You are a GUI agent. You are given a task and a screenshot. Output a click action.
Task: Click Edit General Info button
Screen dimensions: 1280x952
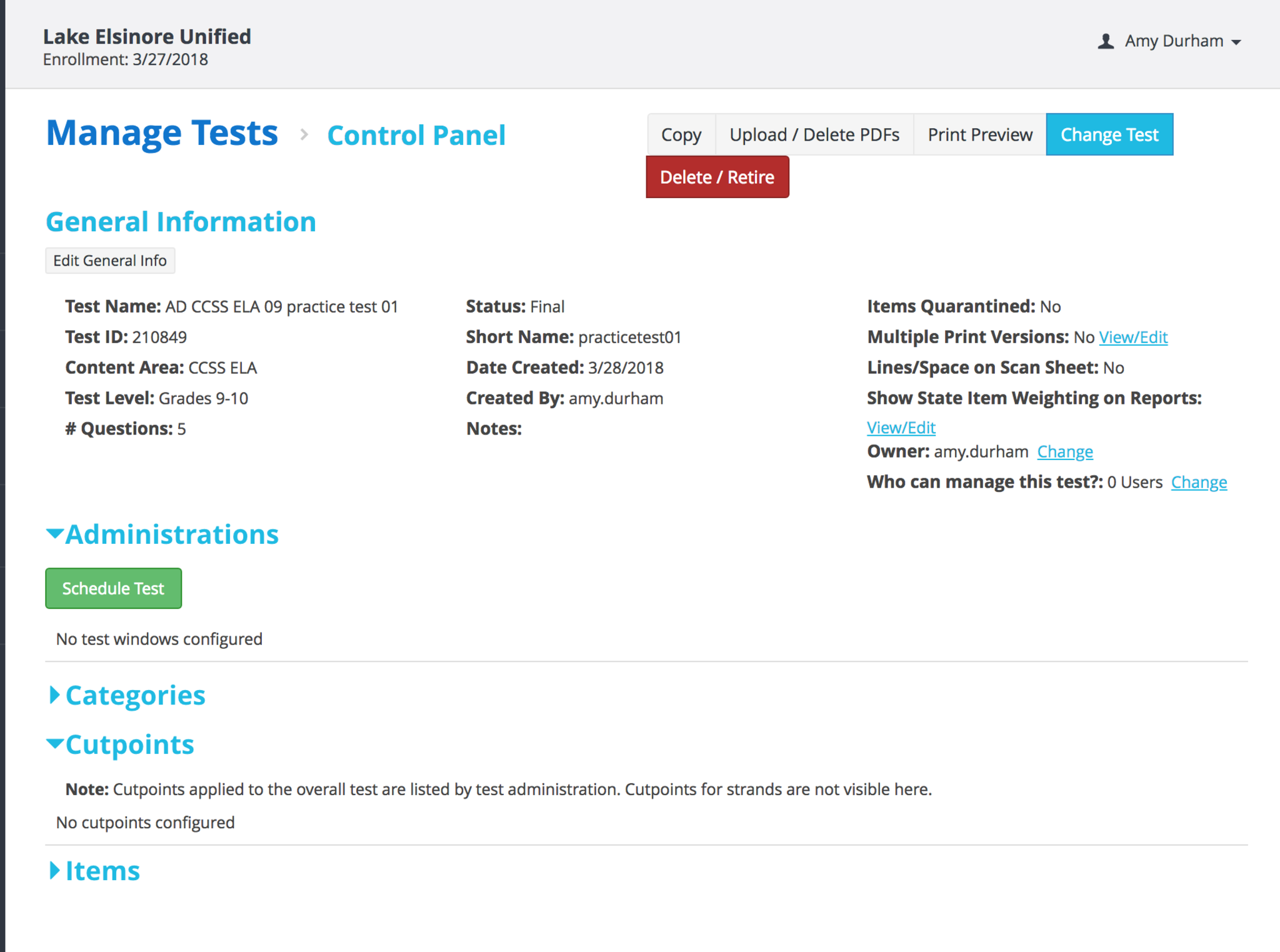[110, 261]
